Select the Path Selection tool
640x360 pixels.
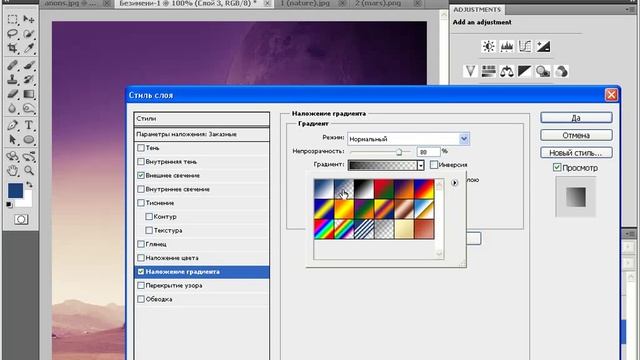12,140
